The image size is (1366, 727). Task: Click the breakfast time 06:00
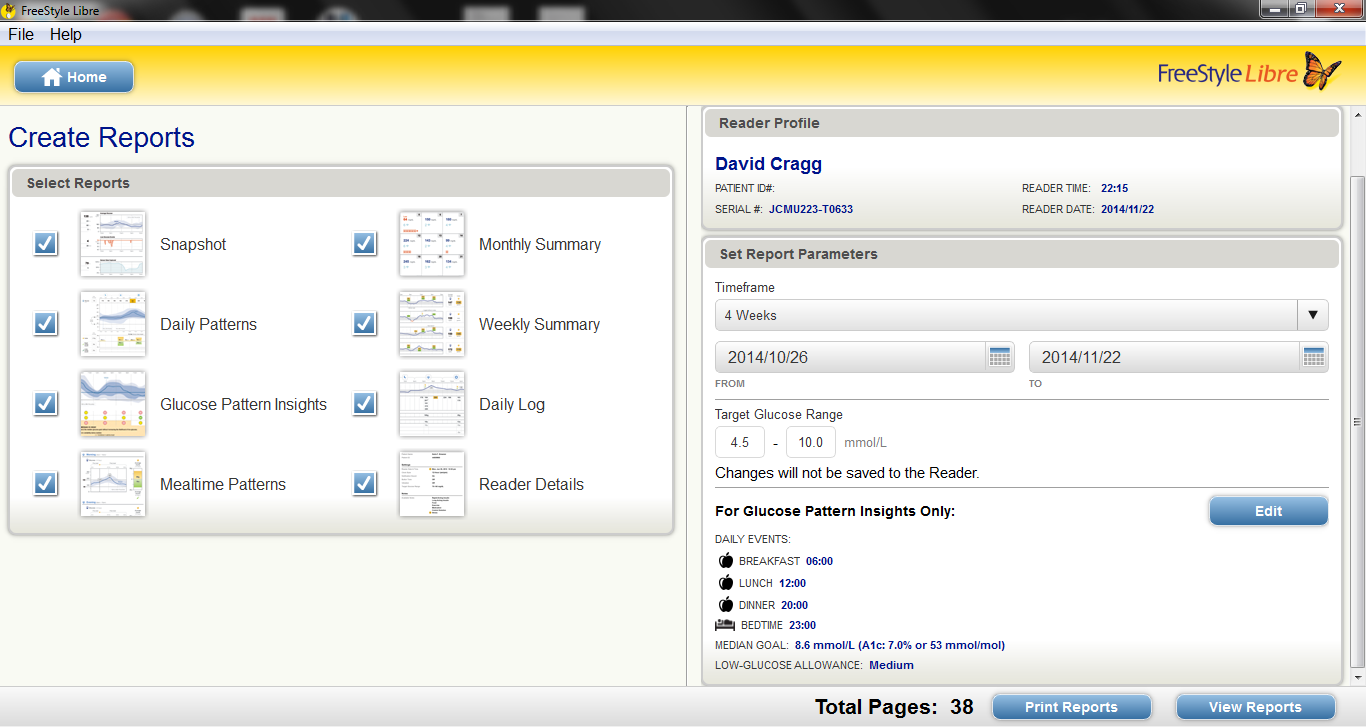819,561
